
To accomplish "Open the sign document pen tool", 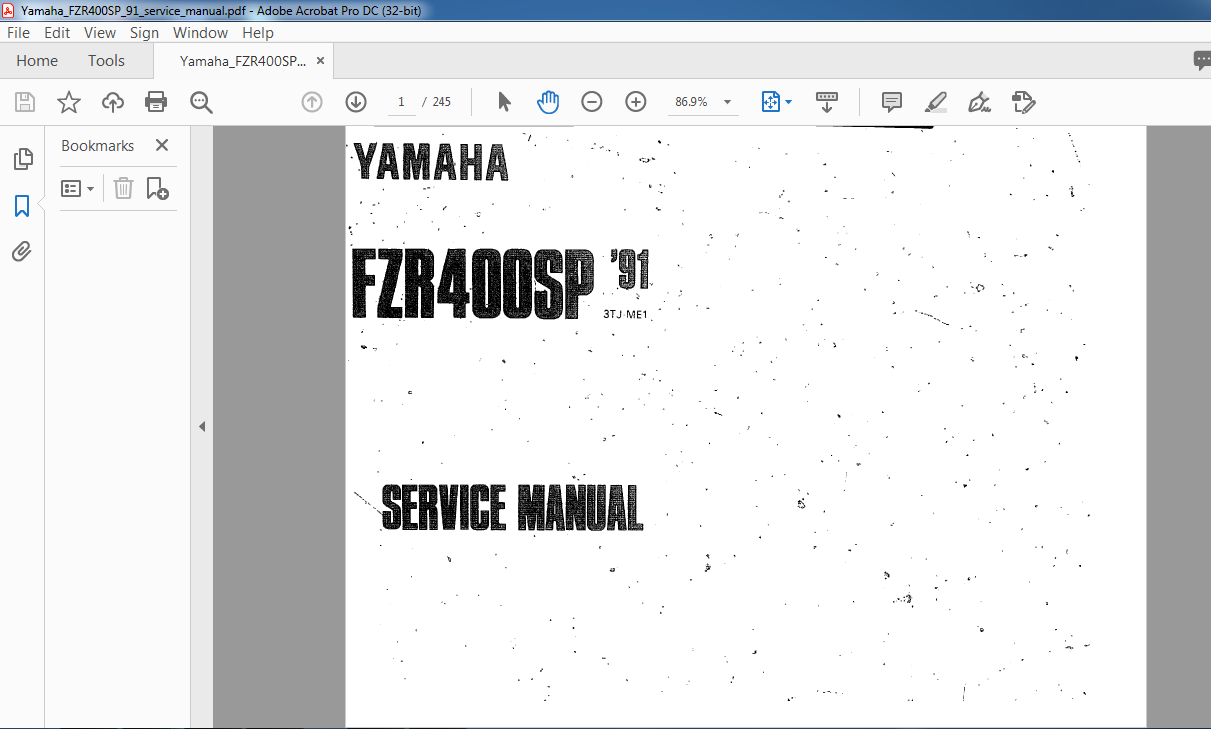I will pyautogui.click(x=980, y=102).
